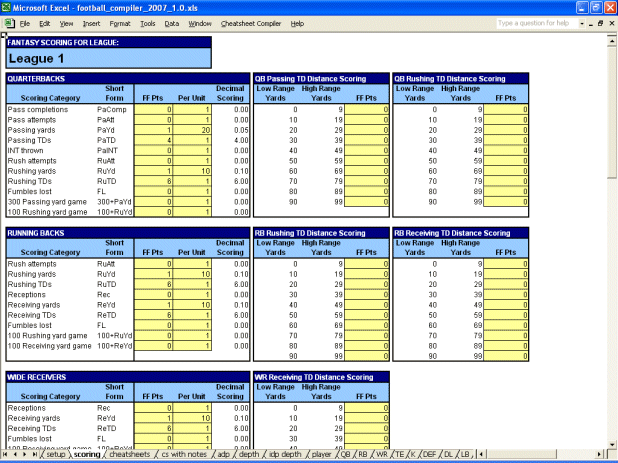Switch to the depth sheet tab
The image size is (618, 463).
pyautogui.click(x=249, y=454)
